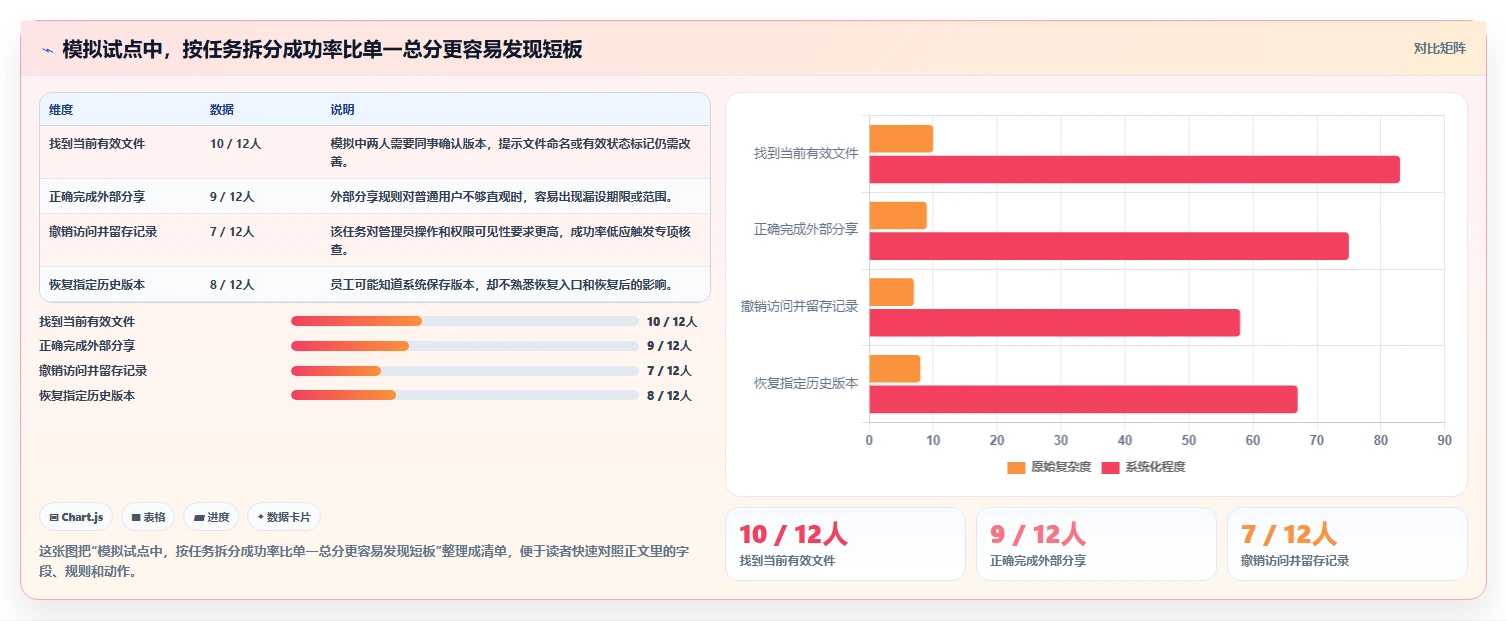Click the 数据 table column header
Image resolution: width=1507 pixels, height=621 pixels.
tap(222, 110)
